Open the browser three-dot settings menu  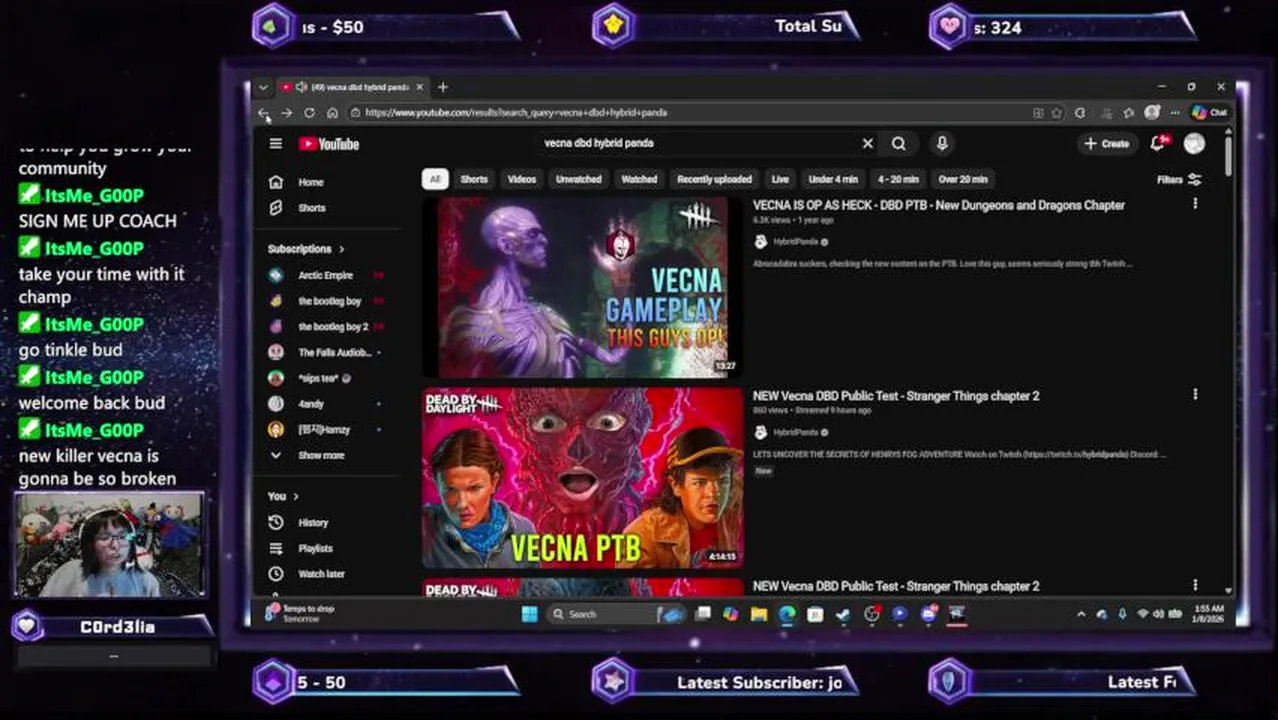pyautogui.click(x=1175, y=113)
